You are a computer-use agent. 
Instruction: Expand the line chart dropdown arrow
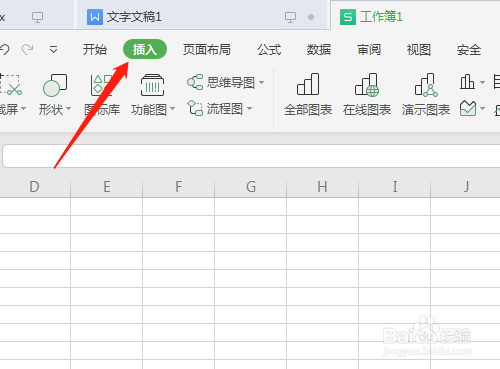click(482, 109)
